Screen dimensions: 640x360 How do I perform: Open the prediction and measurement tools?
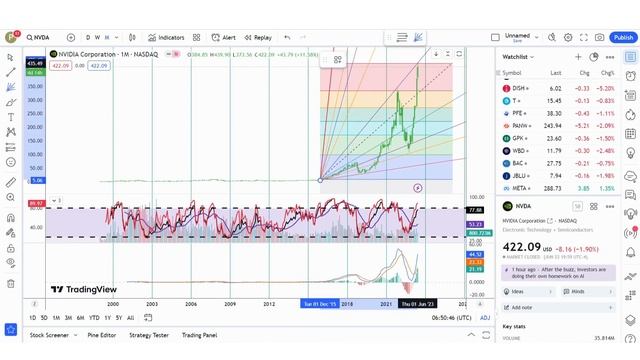point(11,147)
